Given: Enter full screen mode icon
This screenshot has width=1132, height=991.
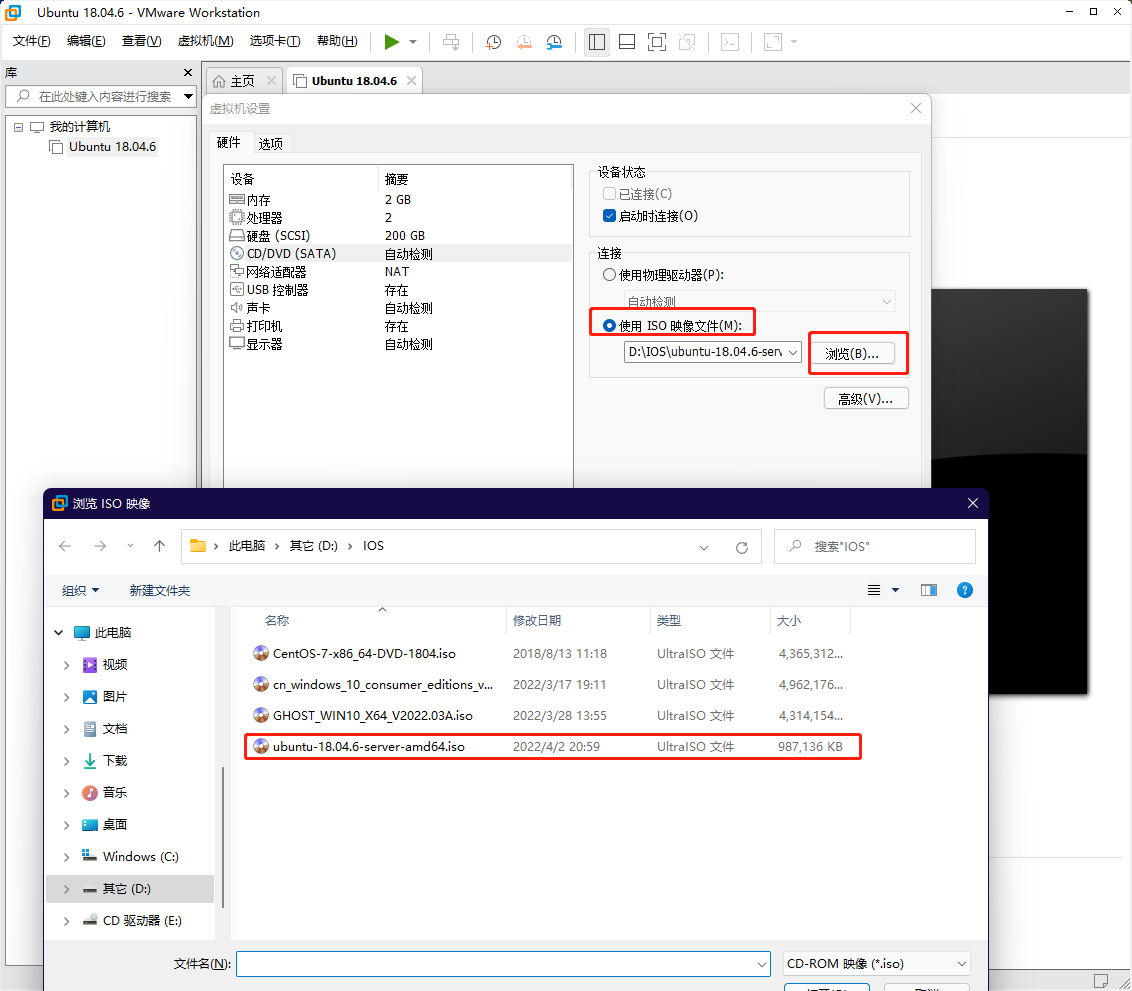Looking at the screenshot, I should [x=657, y=42].
